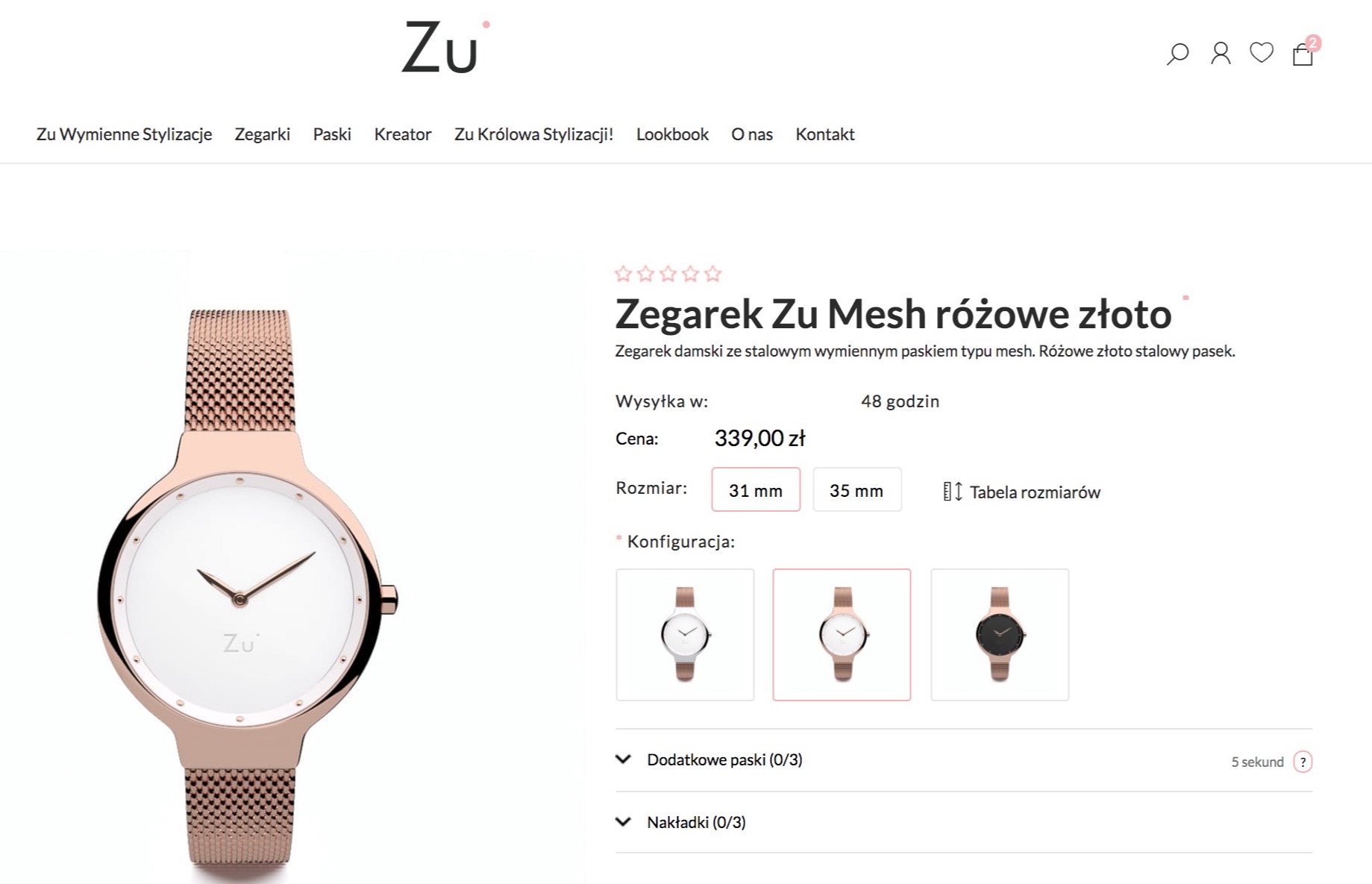Open the shopping bag cart icon
The image size is (1372, 884).
point(1304,51)
